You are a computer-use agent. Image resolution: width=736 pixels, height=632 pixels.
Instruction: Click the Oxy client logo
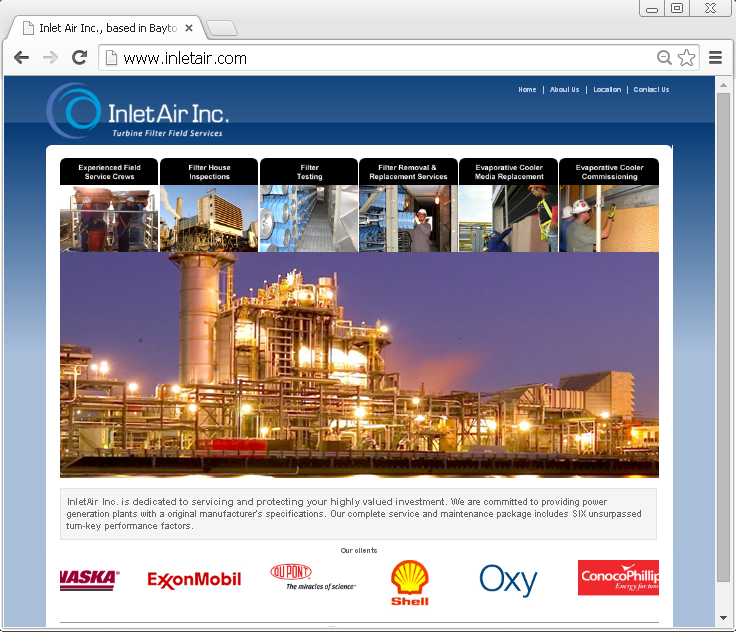[x=508, y=580]
